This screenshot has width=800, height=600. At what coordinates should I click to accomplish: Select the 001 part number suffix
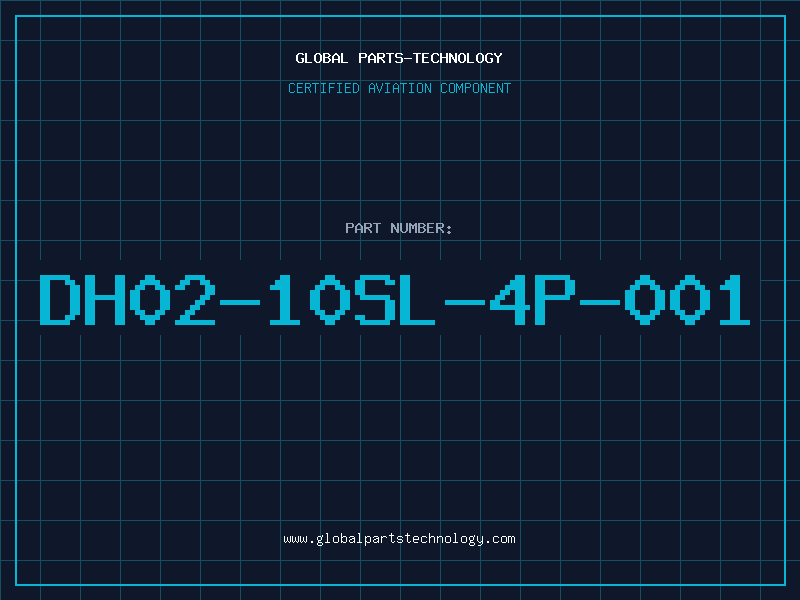pos(687,299)
